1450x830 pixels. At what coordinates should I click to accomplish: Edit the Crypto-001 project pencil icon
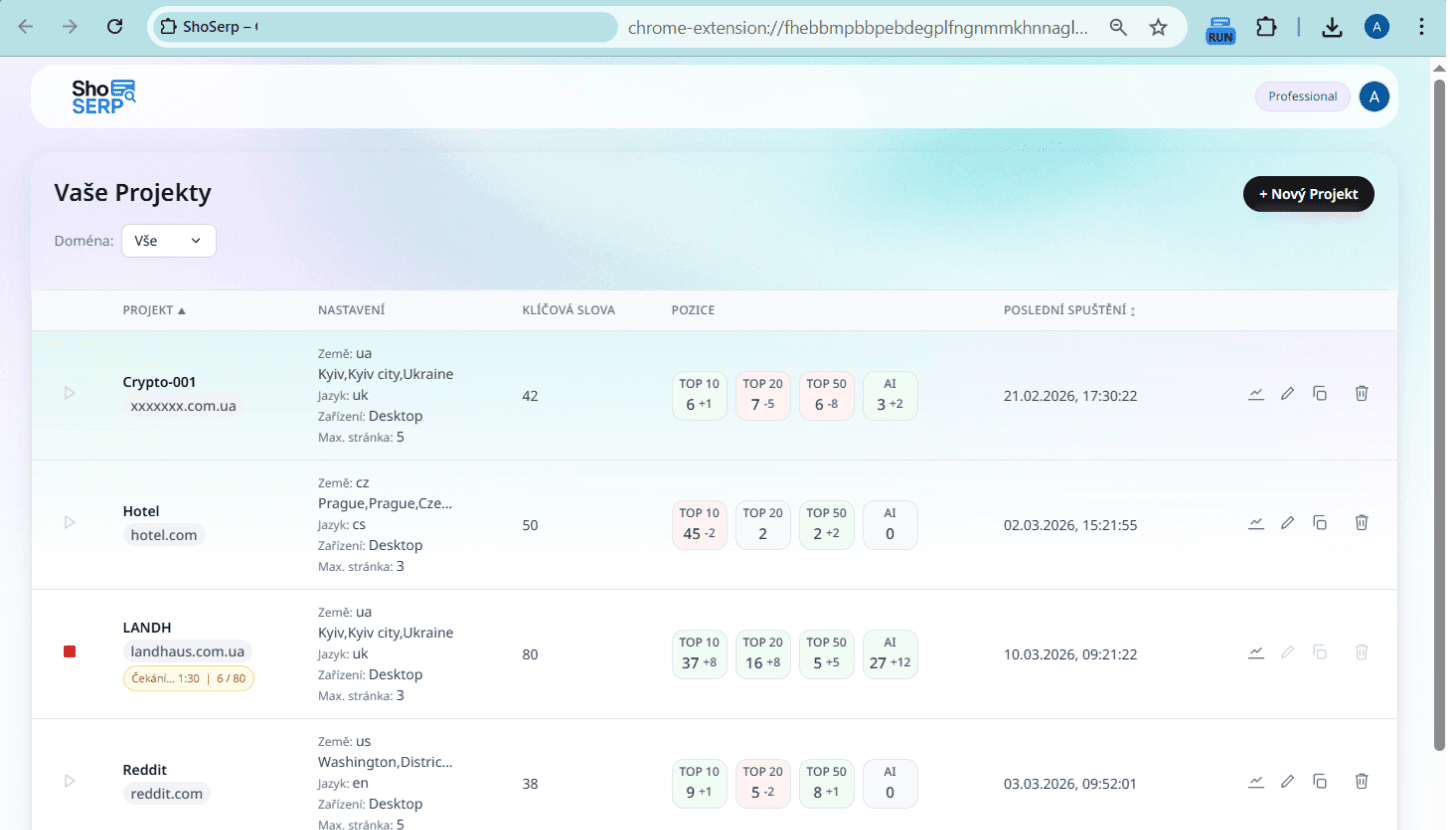pyautogui.click(x=1288, y=394)
